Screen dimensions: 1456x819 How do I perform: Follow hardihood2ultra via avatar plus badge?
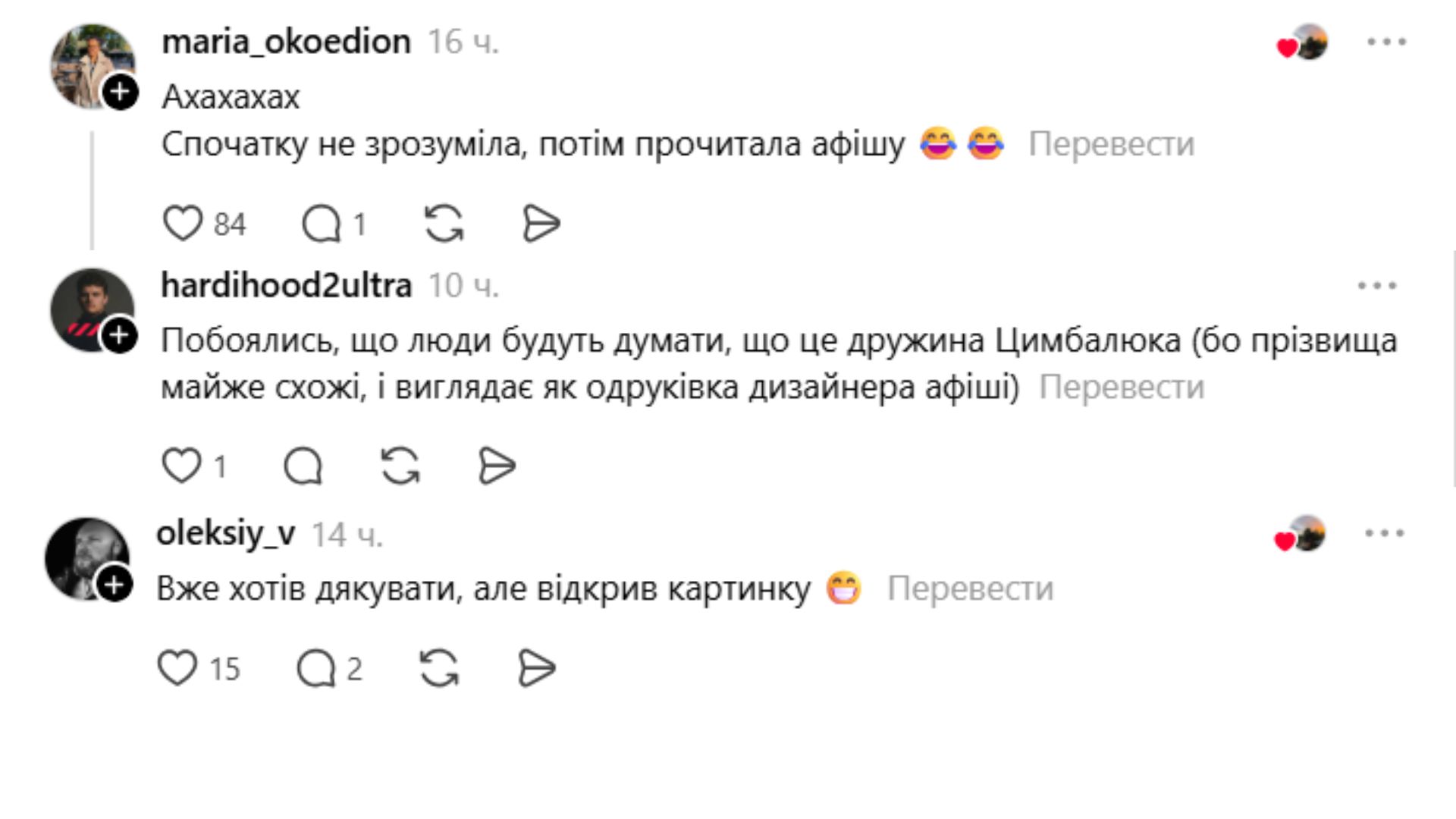tap(120, 335)
